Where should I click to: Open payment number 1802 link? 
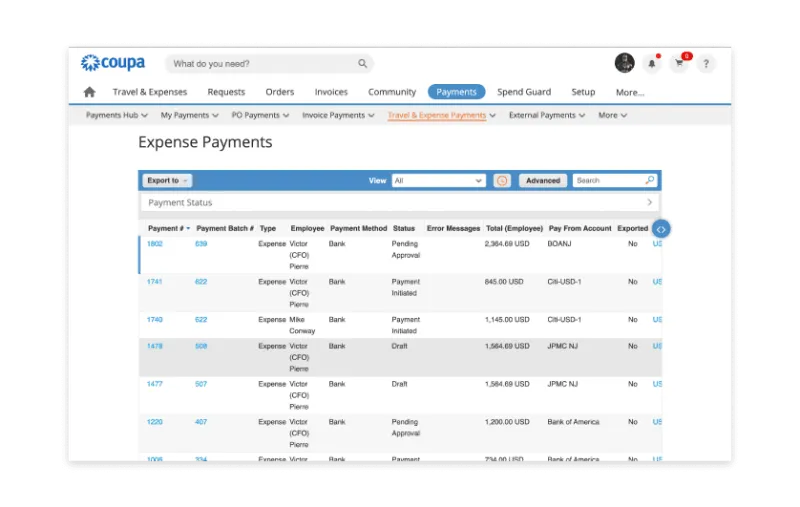[x=155, y=244]
